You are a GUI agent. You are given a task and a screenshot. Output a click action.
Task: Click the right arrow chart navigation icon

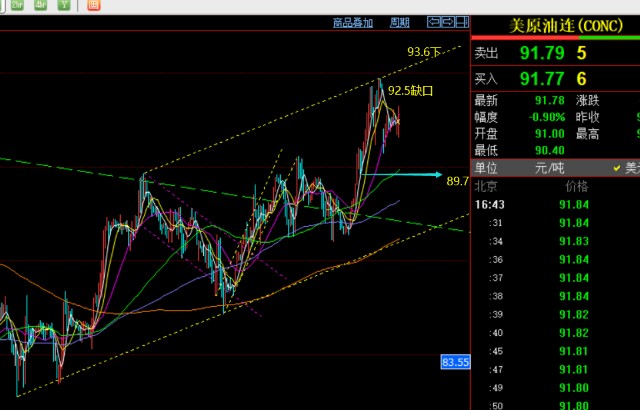(x=447, y=21)
